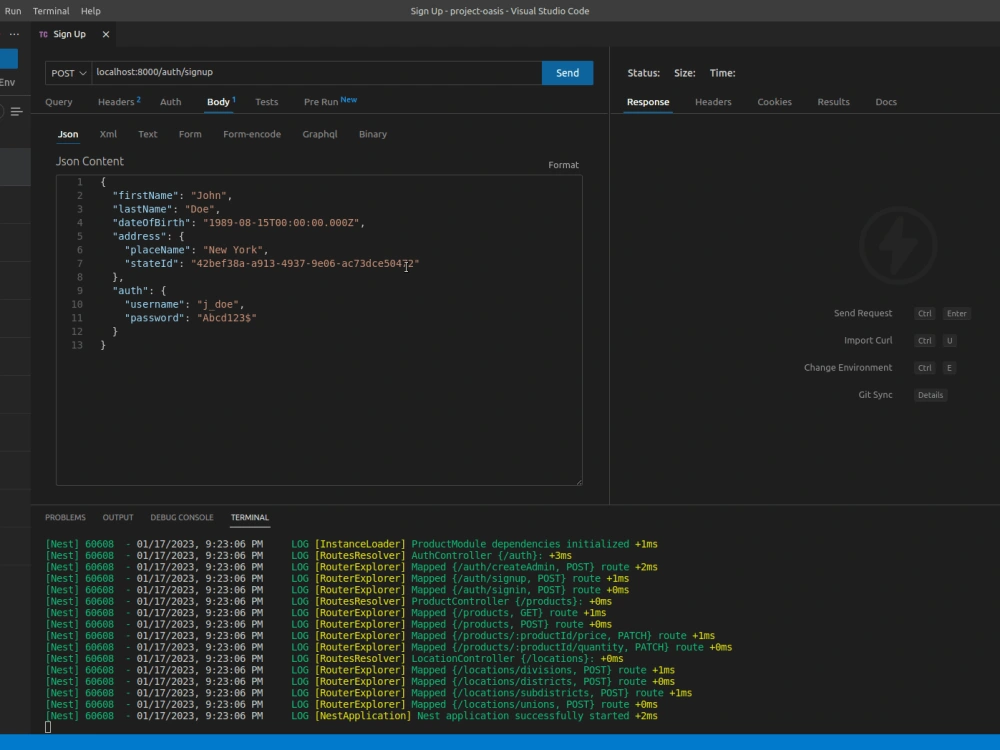Switch to the request Headers tab
The height and width of the screenshot is (750, 1000).
119,102
